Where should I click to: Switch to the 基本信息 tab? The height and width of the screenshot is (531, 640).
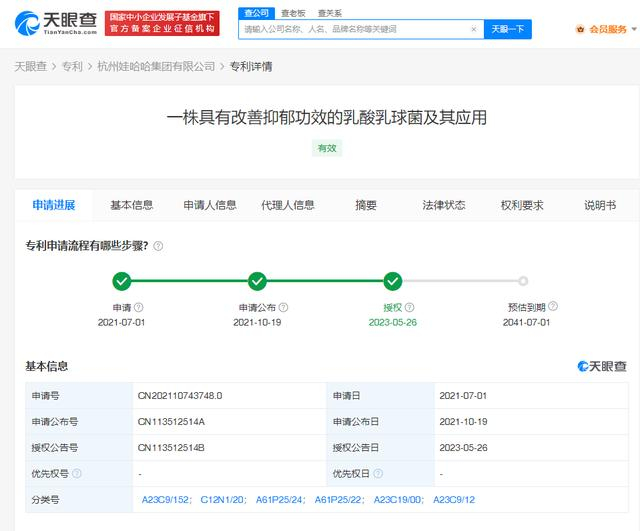(132, 205)
